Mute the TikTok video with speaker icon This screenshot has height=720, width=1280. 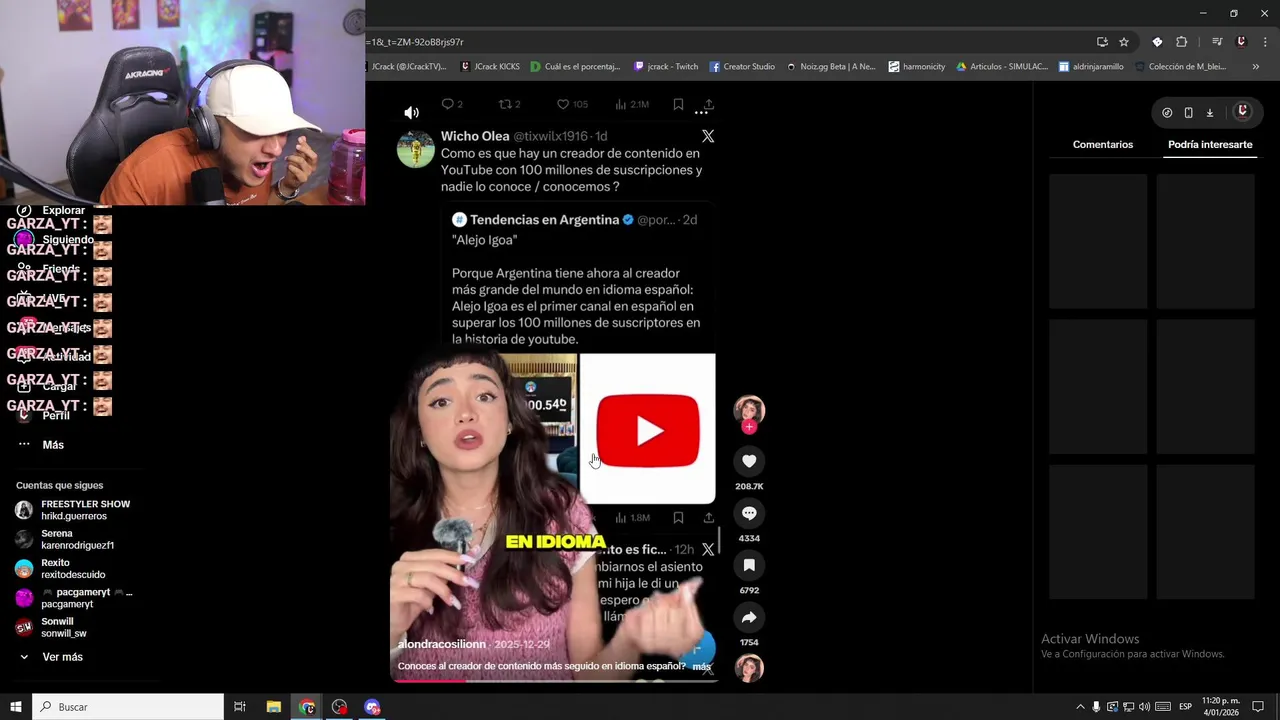pyautogui.click(x=411, y=113)
